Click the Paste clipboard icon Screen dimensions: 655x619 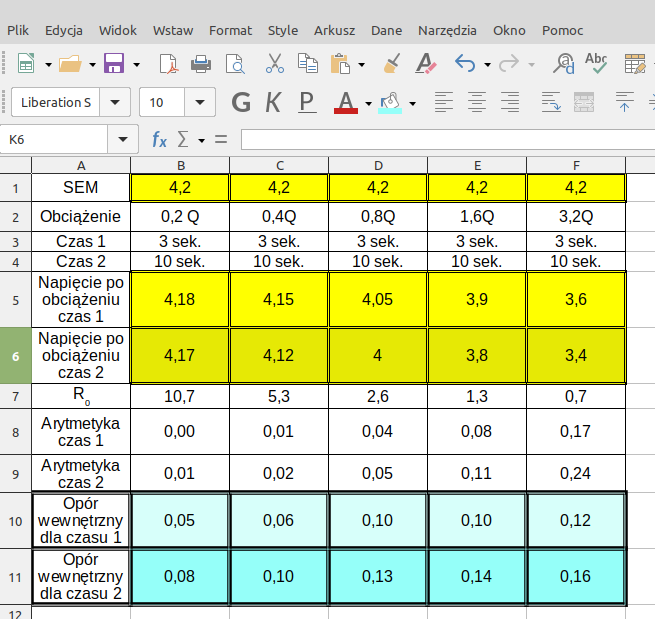tap(340, 64)
